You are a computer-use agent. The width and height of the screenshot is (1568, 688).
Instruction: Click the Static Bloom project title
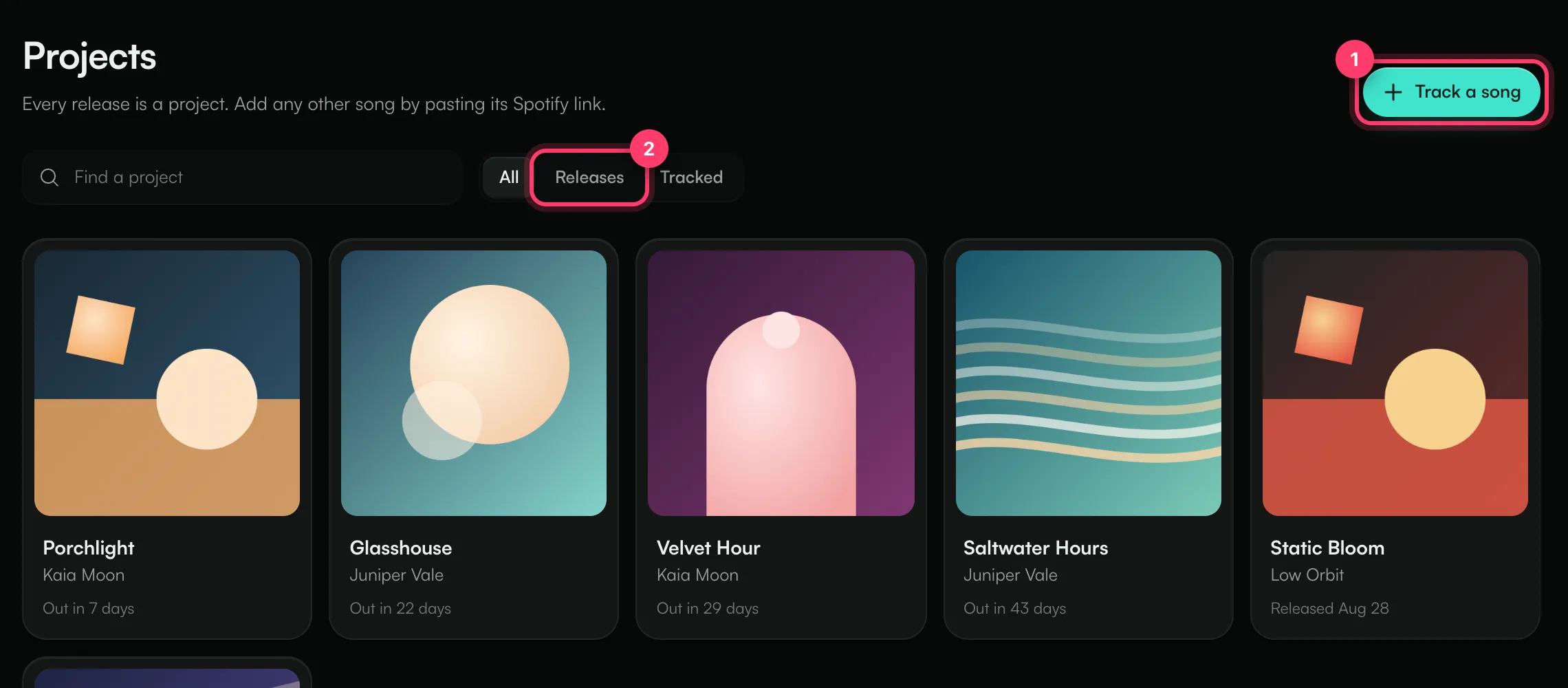tap(1327, 548)
